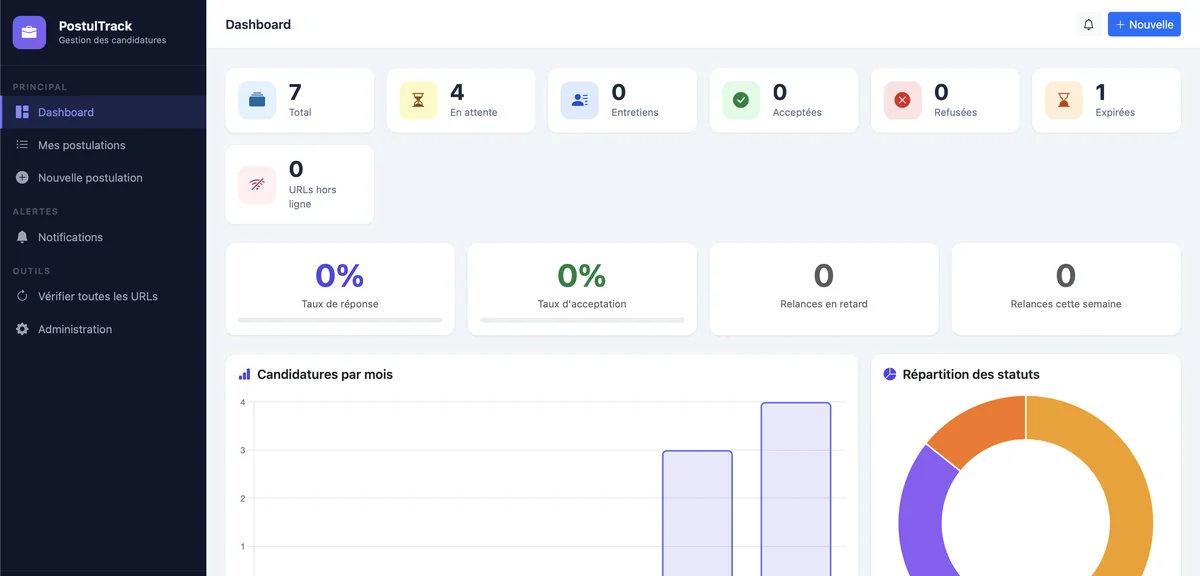The height and width of the screenshot is (576, 1200).
Task: Click the Dashboard page title in header
Action: pyautogui.click(x=258, y=24)
